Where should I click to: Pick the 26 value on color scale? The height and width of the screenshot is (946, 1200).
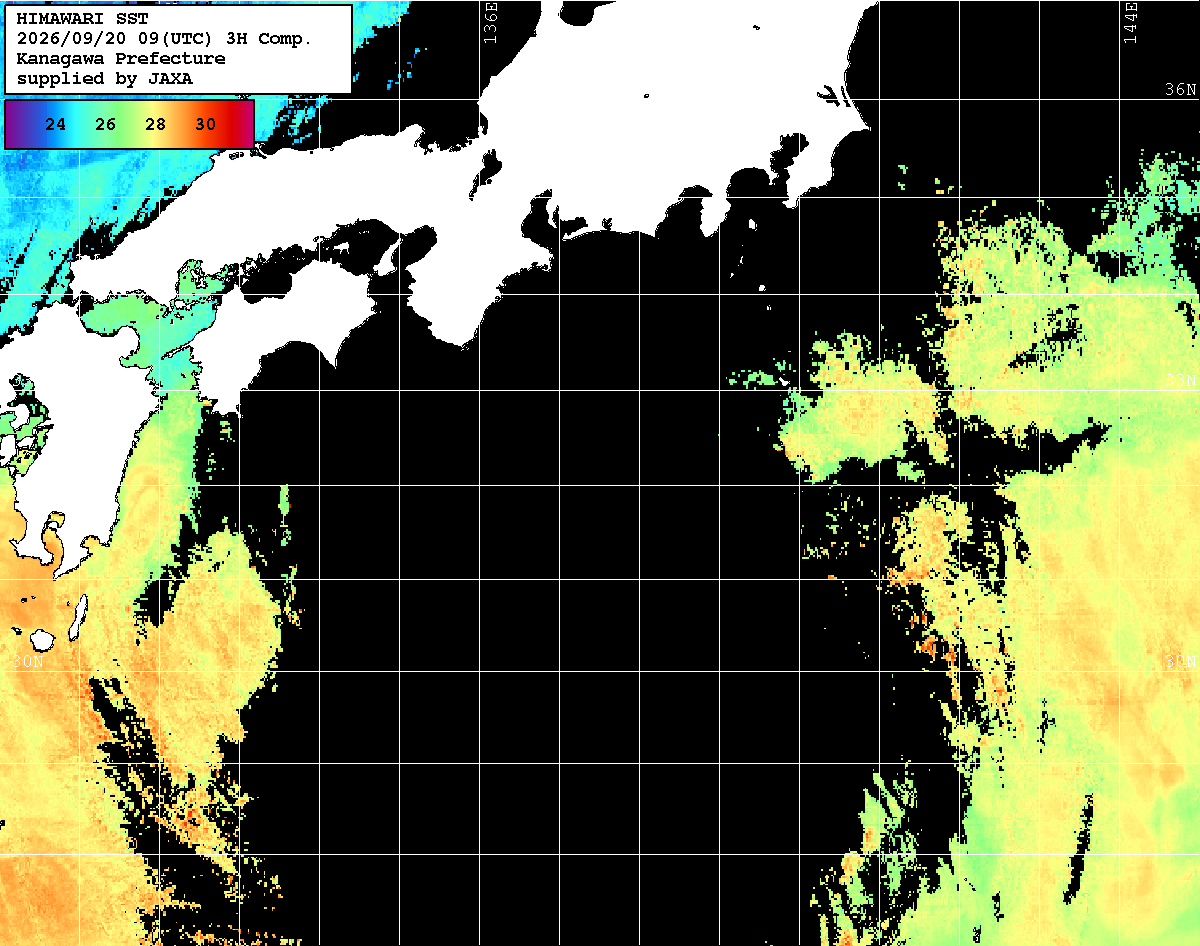(x=106, y=125)
